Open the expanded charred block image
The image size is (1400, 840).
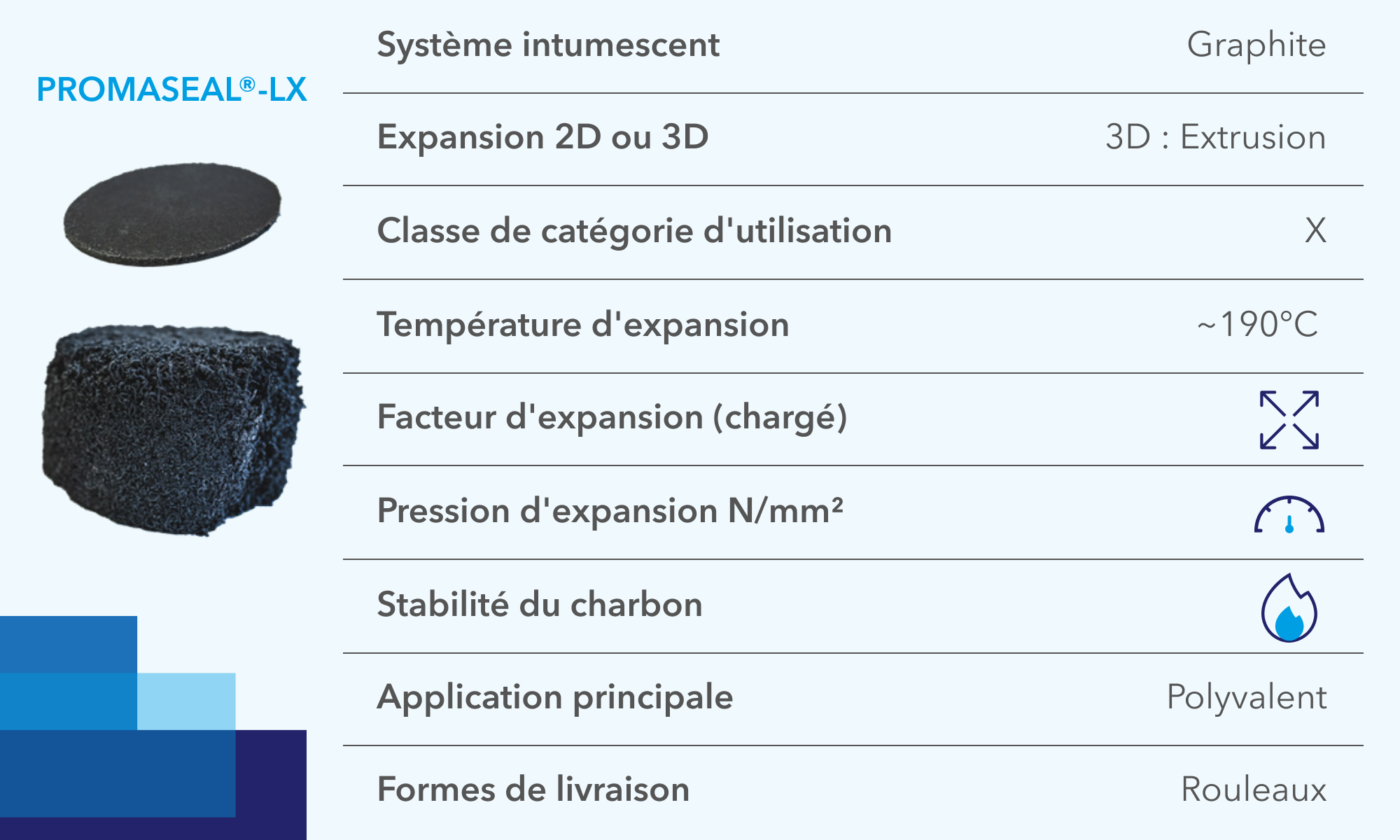click(x=173, y=428)
